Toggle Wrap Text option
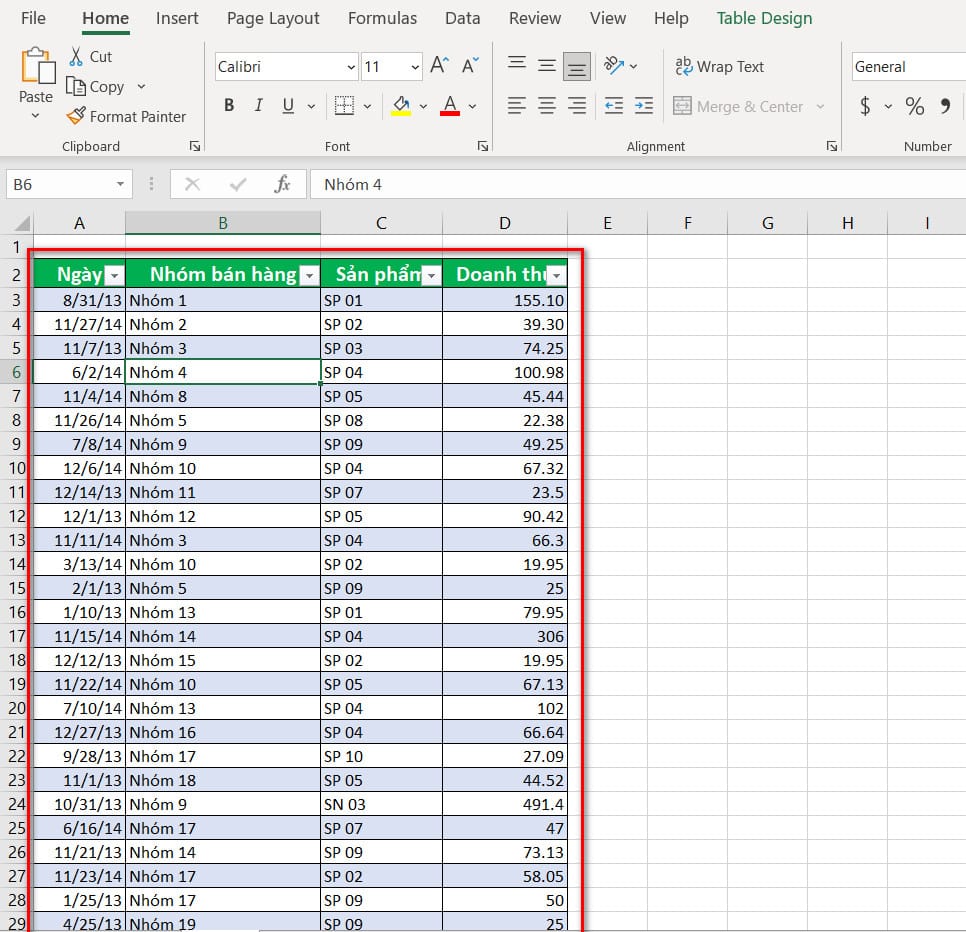966x932 pixels. (x=720, y=67)
